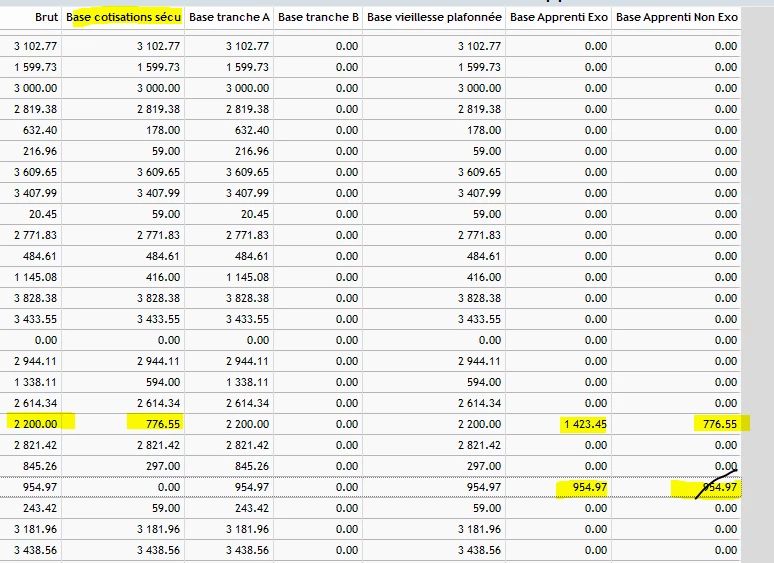The image size is (774, 563).
Task: Click highlighted 776.55 in Base cotisations sécu
Action: [163, 424]
